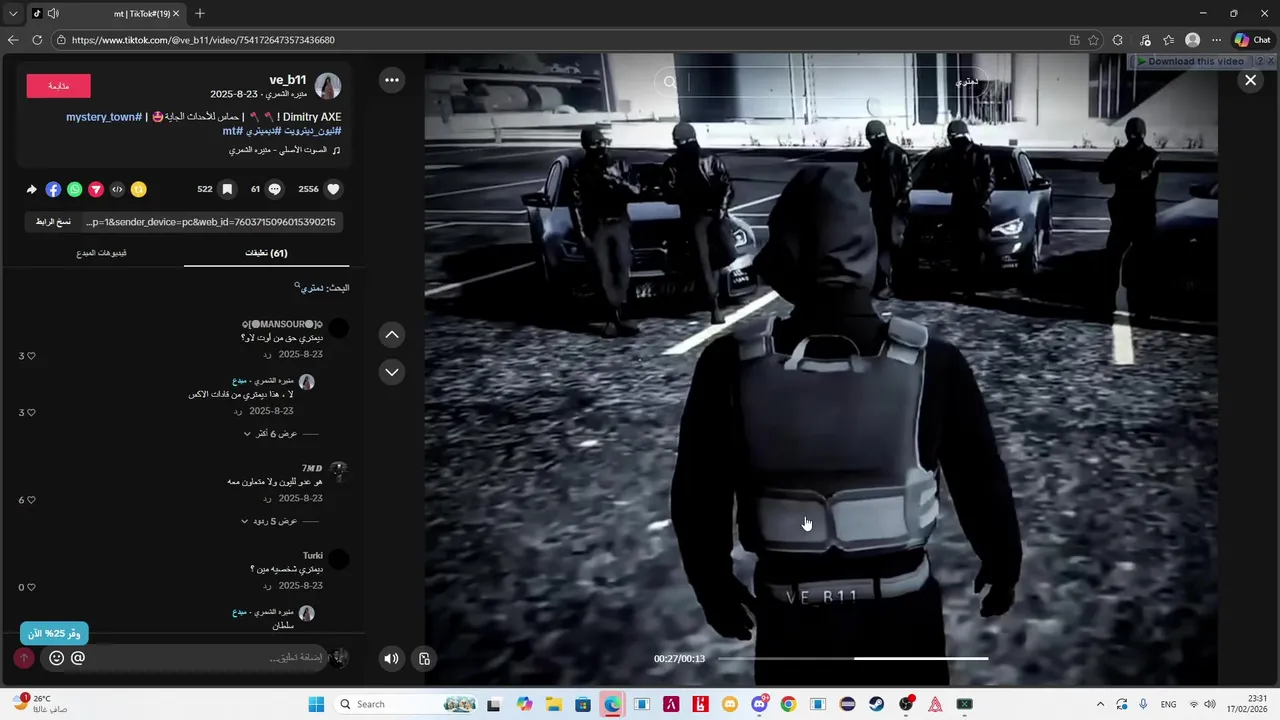Go to the previous video
1280x720 pixels.
coord(392,335)
